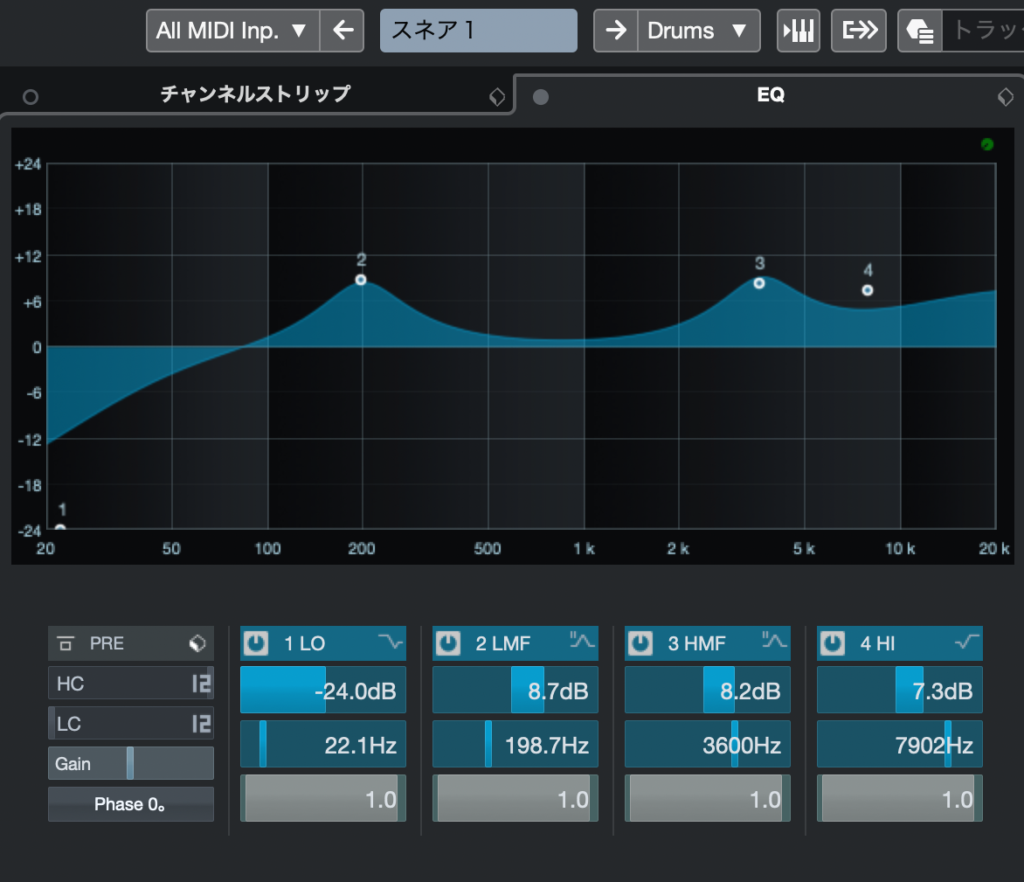The width and height of the screenshot is (1024, 882).
Task: Click the Phase 0° button
Action: click(x=130, y=804)
